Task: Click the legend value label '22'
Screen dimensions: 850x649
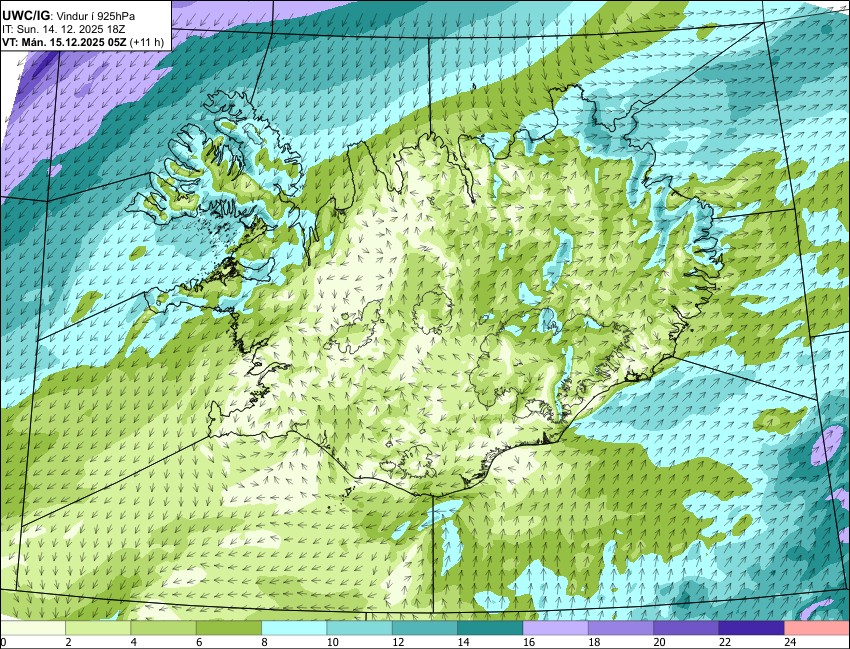Action: 725,642
